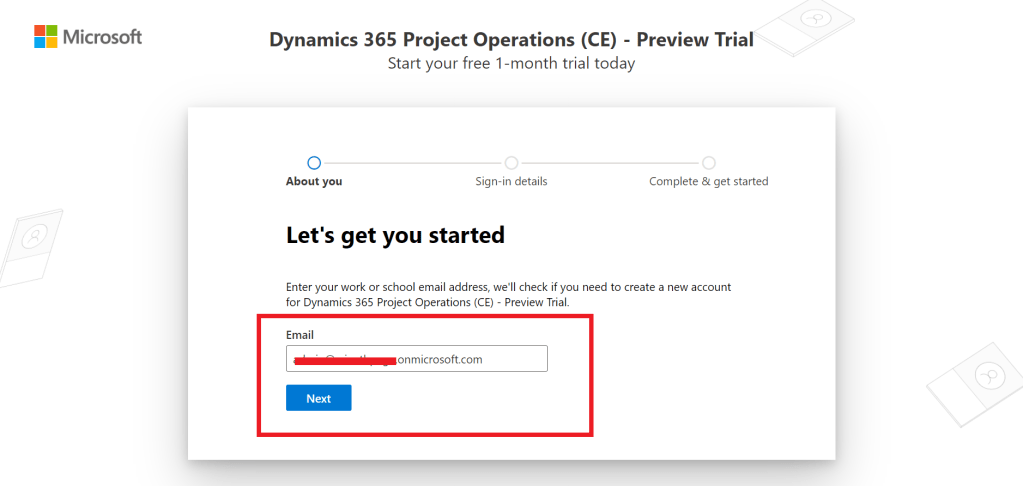Click the Microsoft four-color square logo
Screen dimensions: 1023x486
click(46, 37)
